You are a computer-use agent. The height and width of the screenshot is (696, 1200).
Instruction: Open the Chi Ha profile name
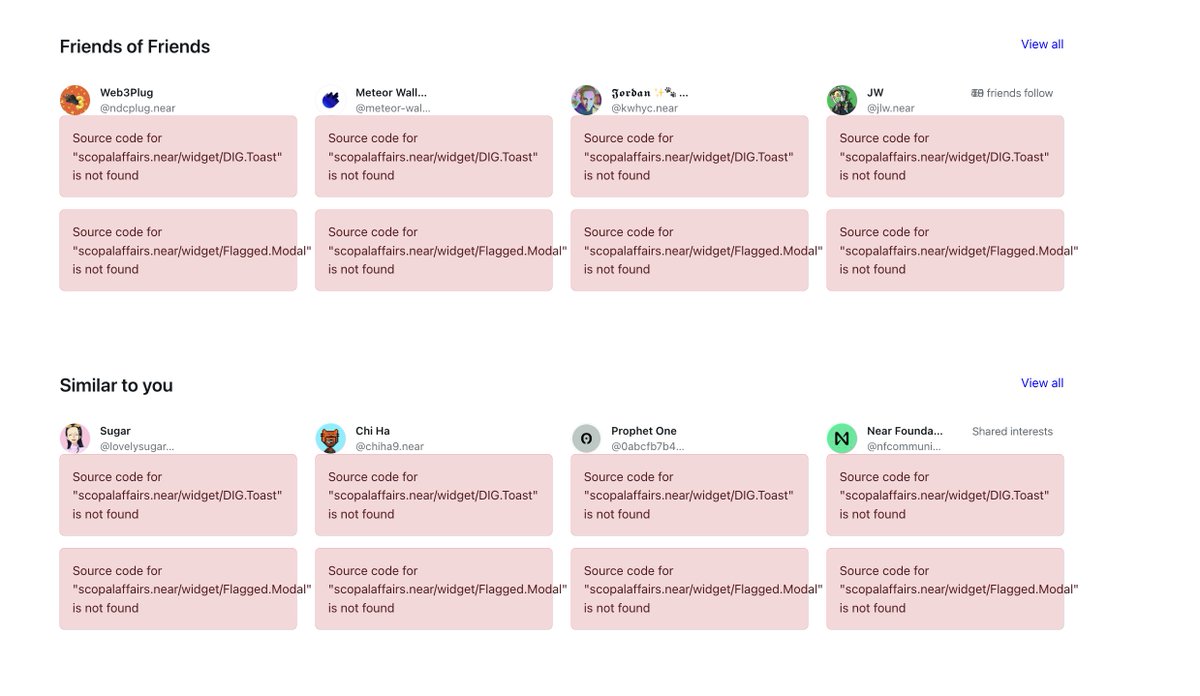(373, 431)
